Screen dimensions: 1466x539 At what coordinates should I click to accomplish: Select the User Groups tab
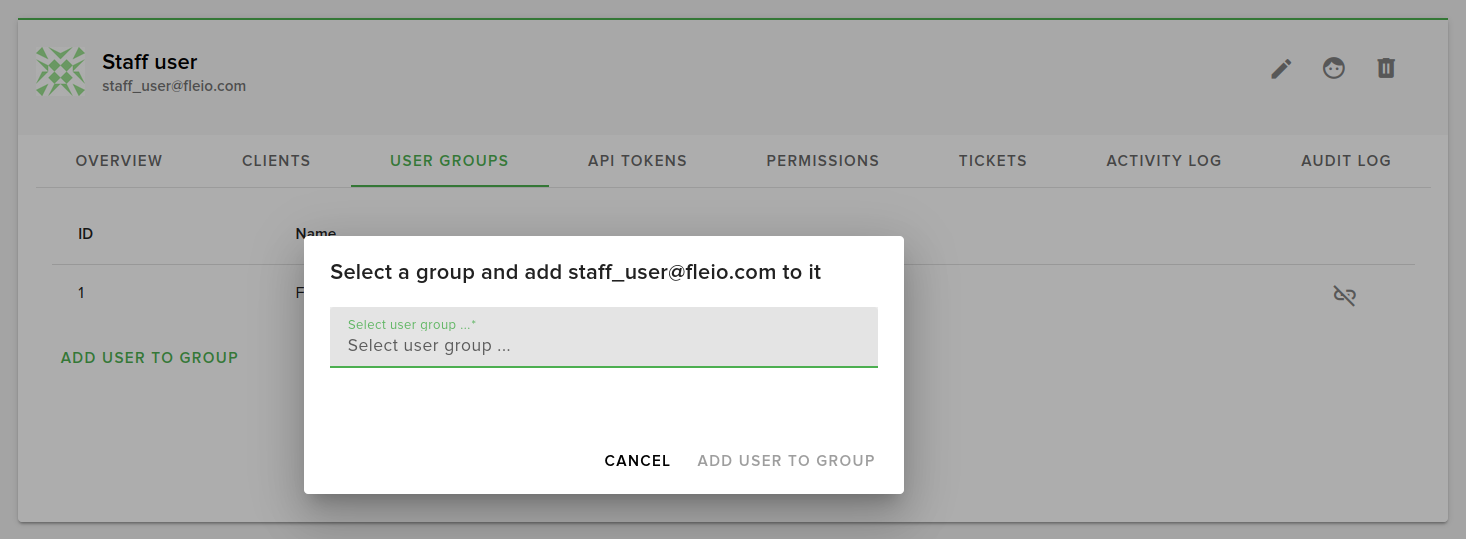click(449, 161)
